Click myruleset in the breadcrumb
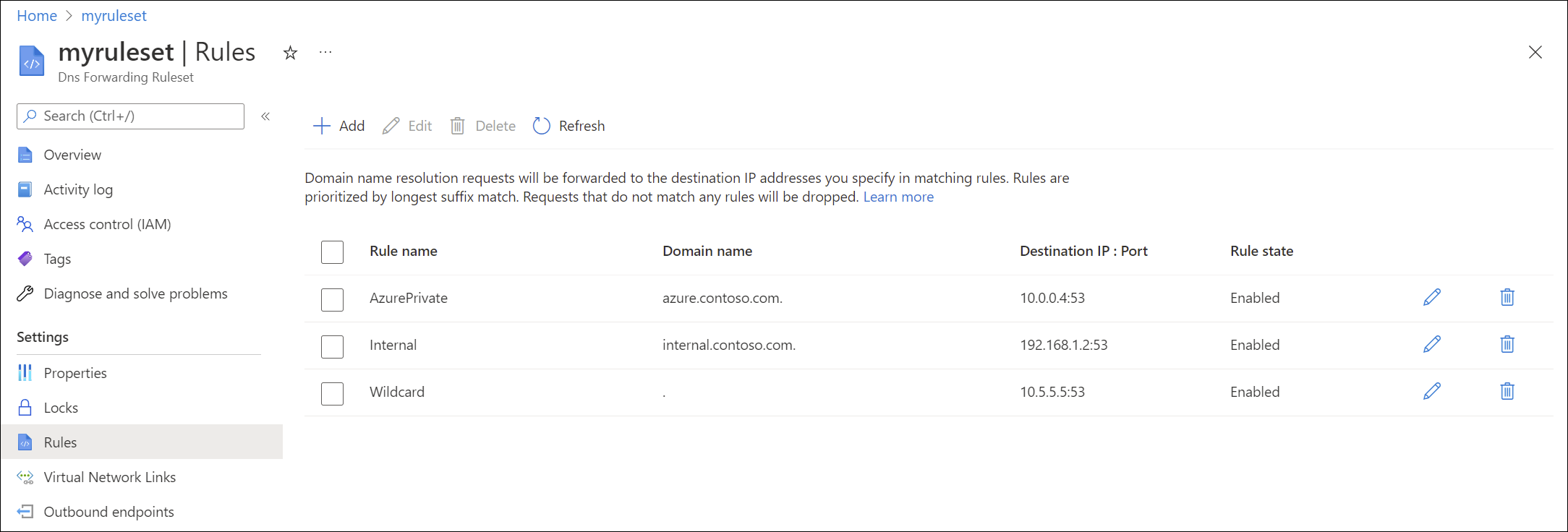This screenshot has height=532, width=1568. pos(114,16)
